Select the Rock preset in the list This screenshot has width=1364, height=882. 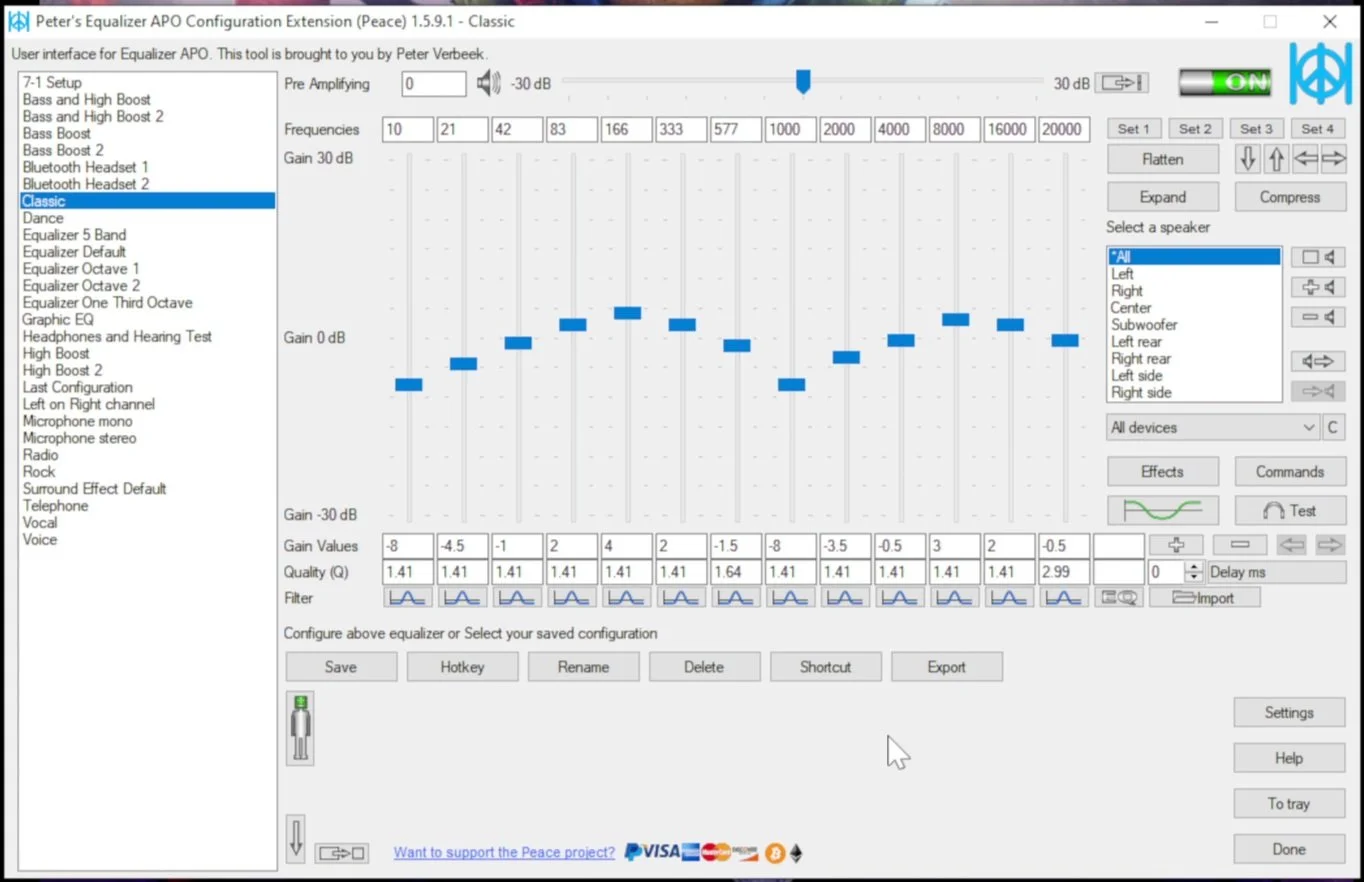click(39, 472)
